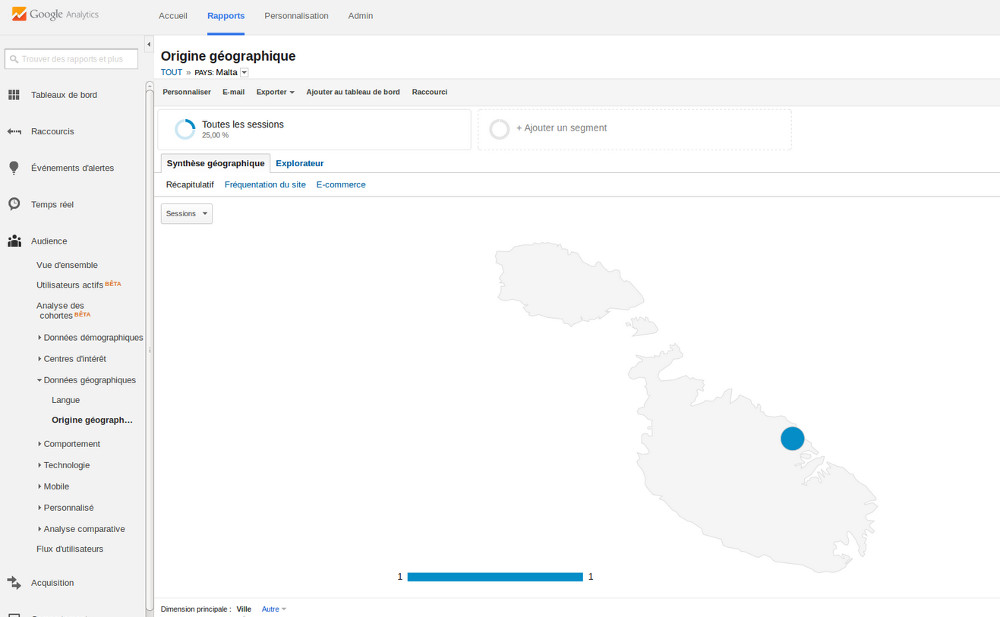The width and height of the screenshot is (1000, 617).
Task: Open Temps réel clock icon
Action: point(14,204)
